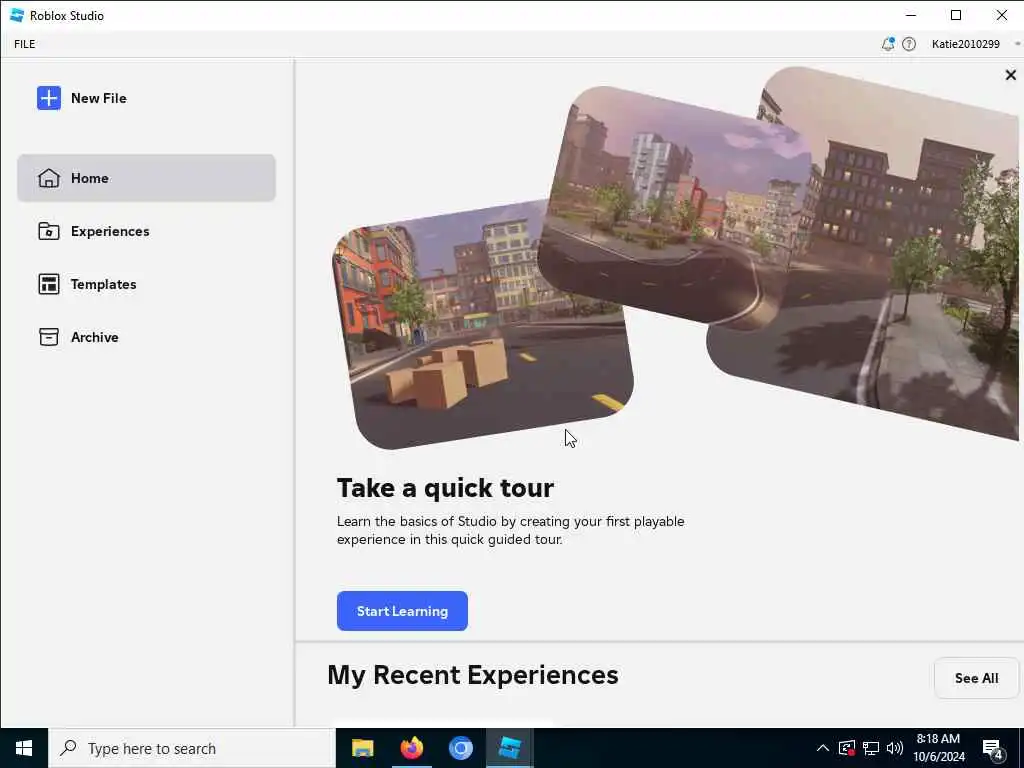The image size is (1024, 768).
Task: Minimize the Roblox Studio window
Action: (x=911, y=15)
